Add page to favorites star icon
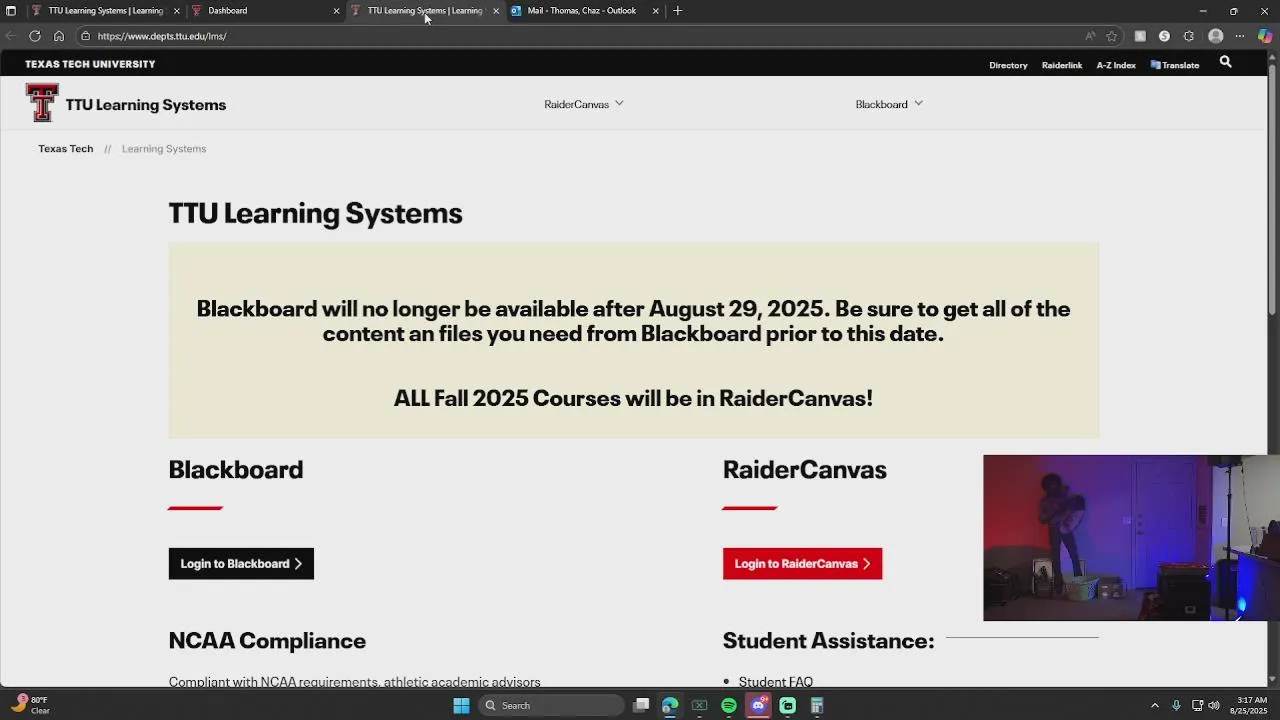Image resolution: width=1280 pixels, height=720 pixels. (x=1111, y=36)
